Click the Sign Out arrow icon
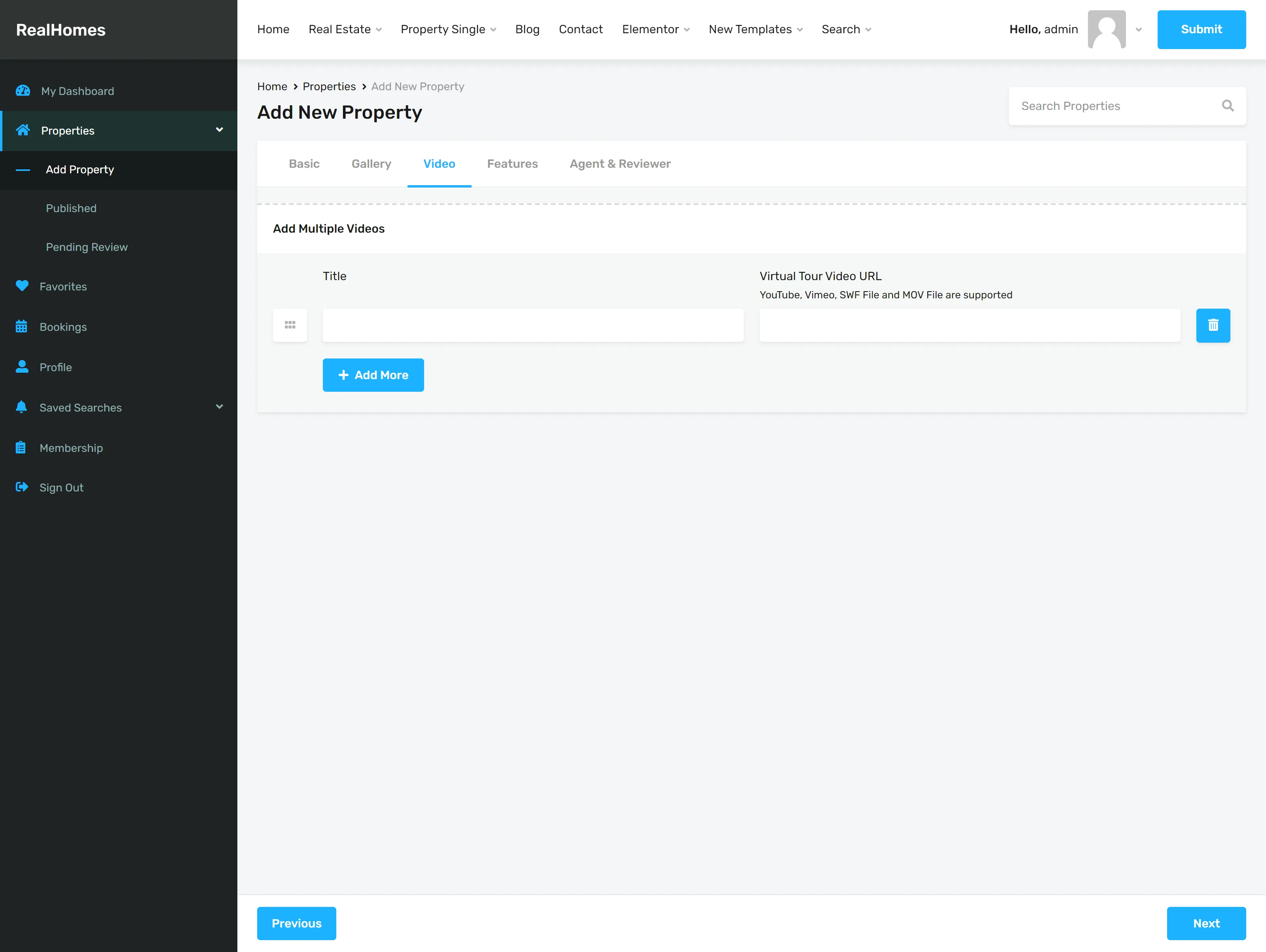 [x=22, y=487]
